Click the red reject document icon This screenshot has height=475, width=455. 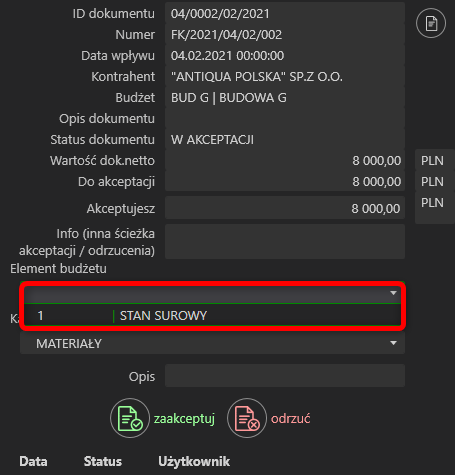point(247,418)
